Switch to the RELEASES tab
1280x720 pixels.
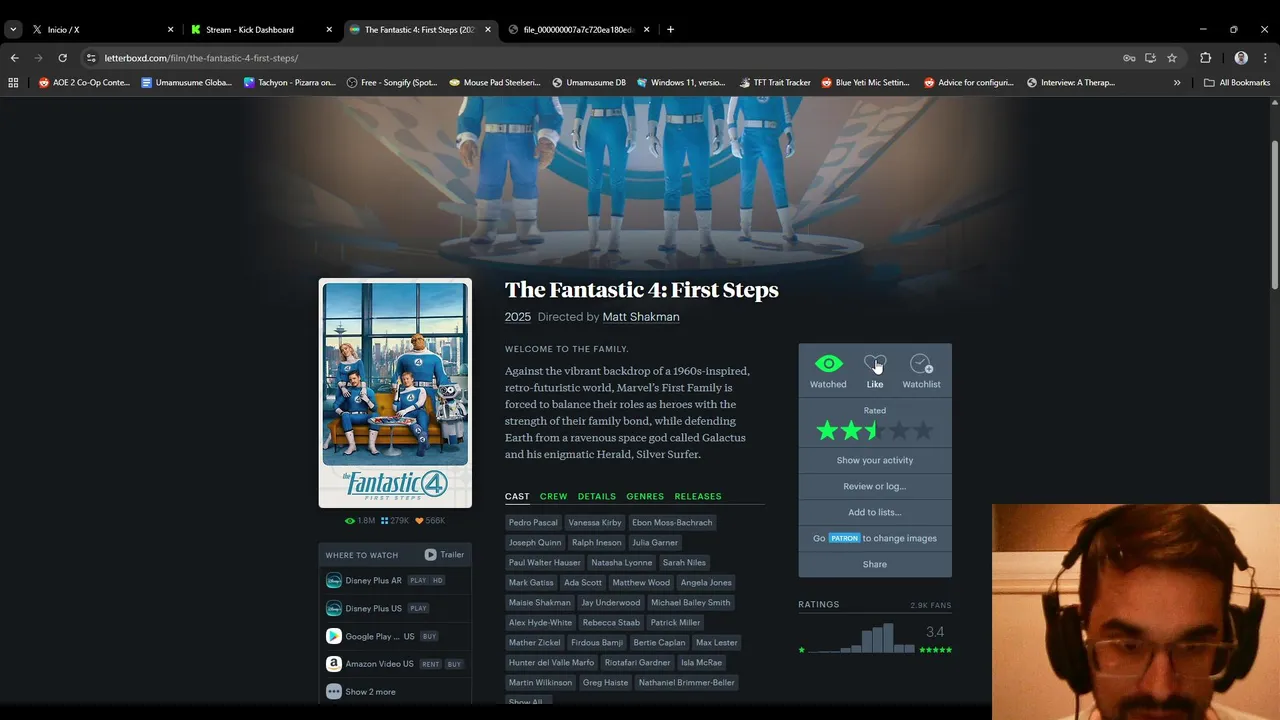click(698, 496)
